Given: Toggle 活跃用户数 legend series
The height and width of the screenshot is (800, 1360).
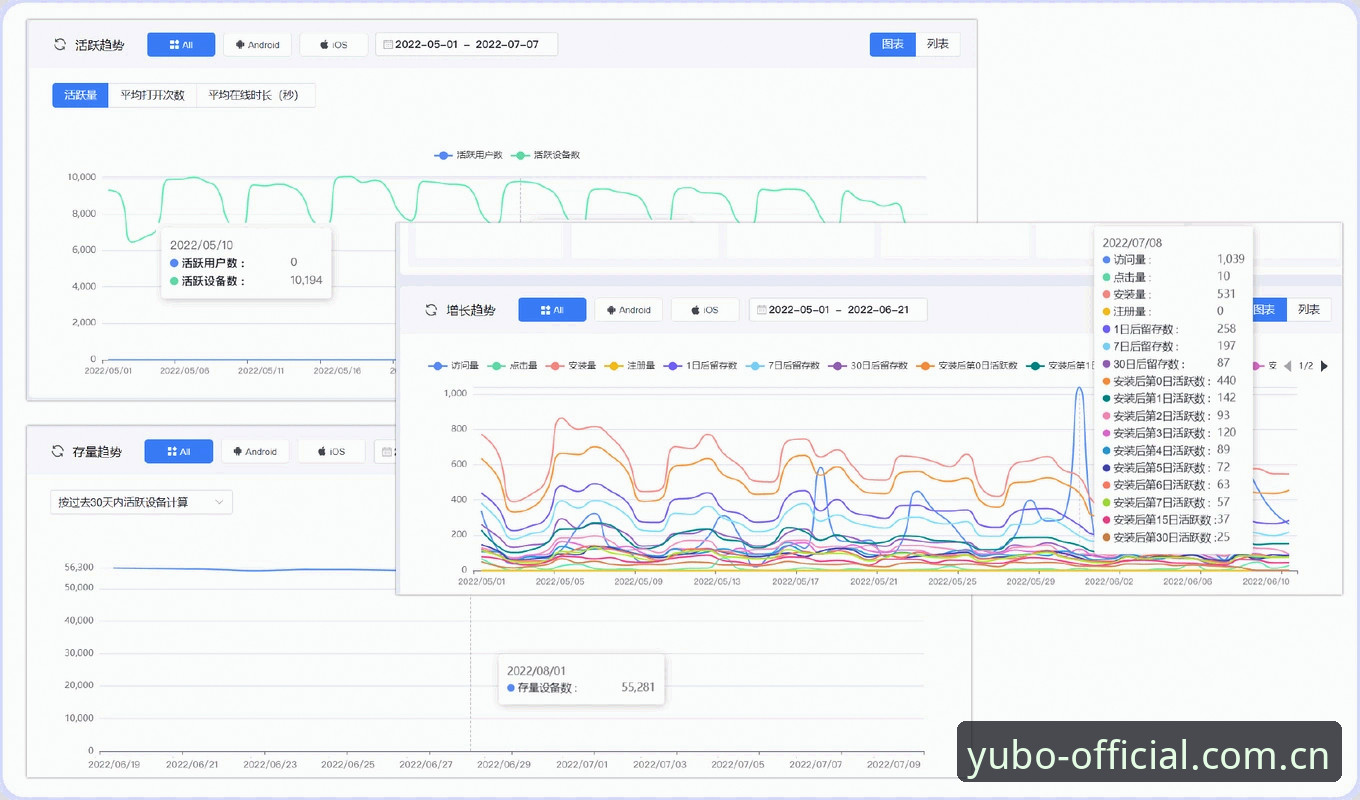Looking at the screenshot, I should pos(468,155).
